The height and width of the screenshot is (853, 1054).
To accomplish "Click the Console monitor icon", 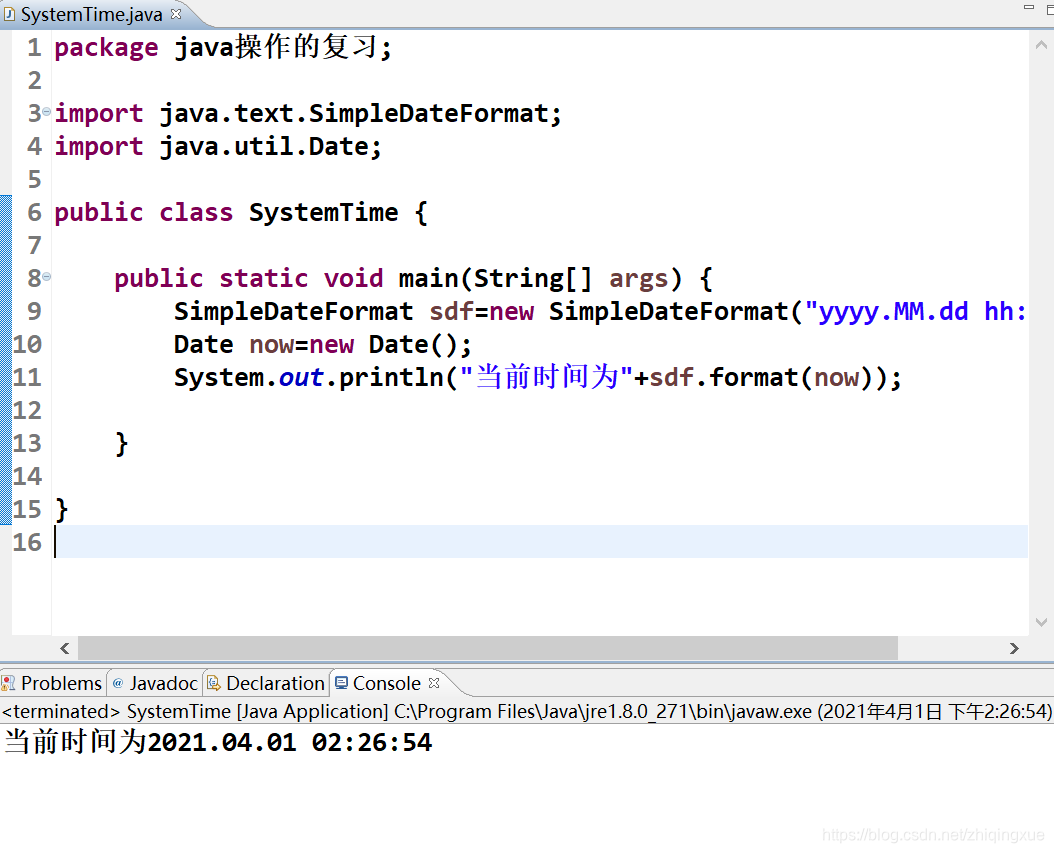I will 341,684.
